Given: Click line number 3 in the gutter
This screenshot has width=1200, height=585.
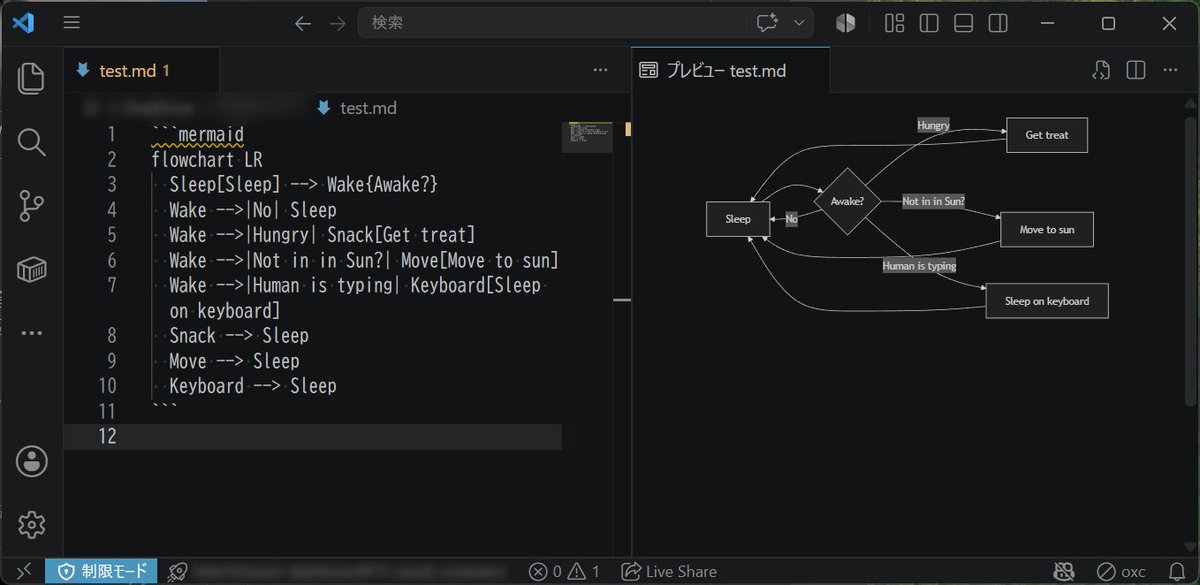Looking at the screenshot, I should [111, 185].
